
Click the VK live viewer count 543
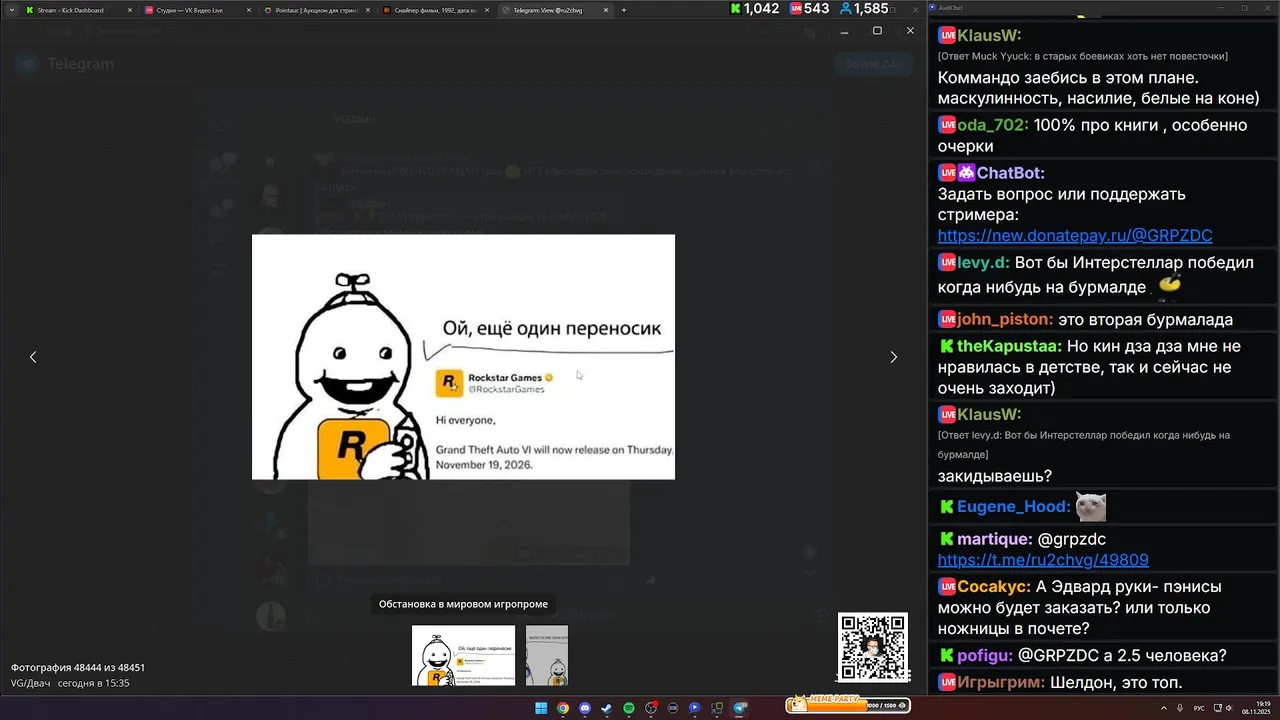pos(809,9)
